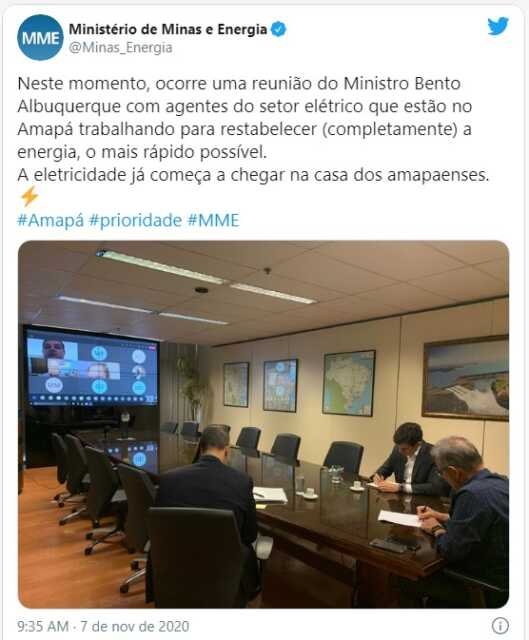Click the @Minas_Energia handle
The width and height of the screenshot is (529, 640).
(x=120, y=48)
